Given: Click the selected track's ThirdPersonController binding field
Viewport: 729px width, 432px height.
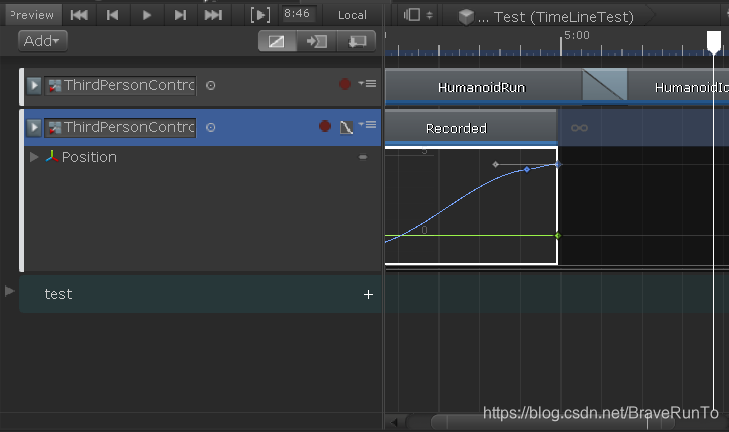Looking at the screenshot, I should pos(120,127).
